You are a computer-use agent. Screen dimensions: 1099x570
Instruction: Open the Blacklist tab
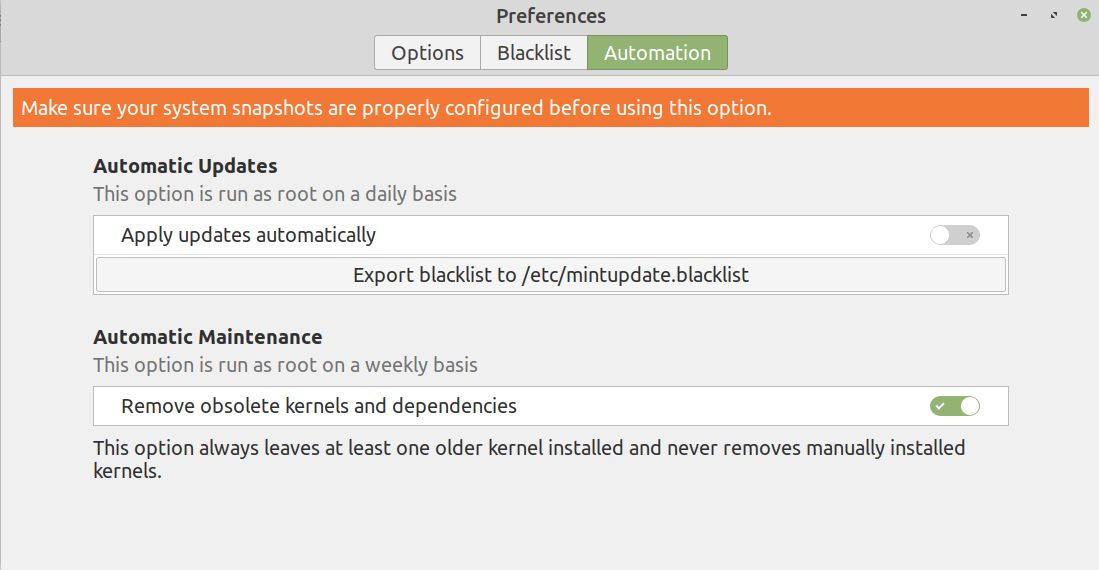534,53
